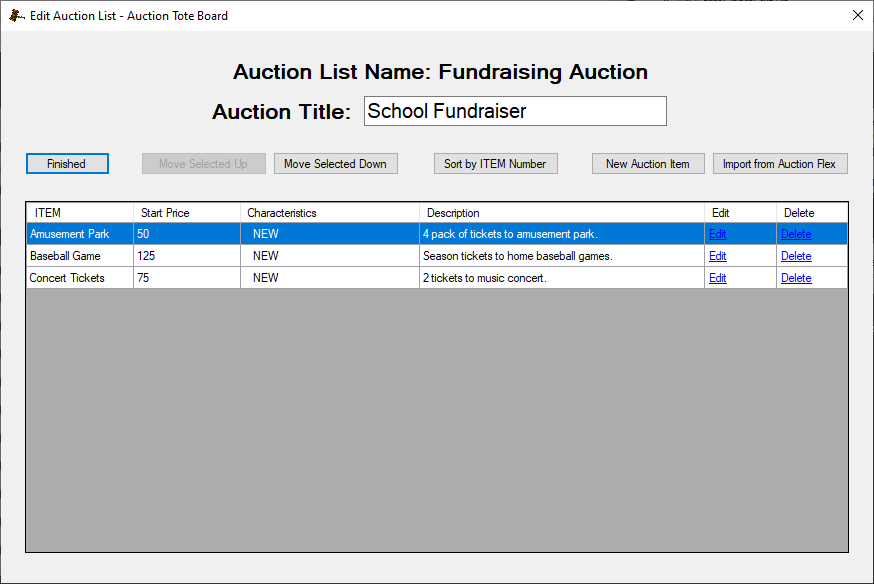Image resolution: width=874 pixels, height=584 pixels.
Task: Close the Edit Auction List window
Action: (x=857, y=15)
